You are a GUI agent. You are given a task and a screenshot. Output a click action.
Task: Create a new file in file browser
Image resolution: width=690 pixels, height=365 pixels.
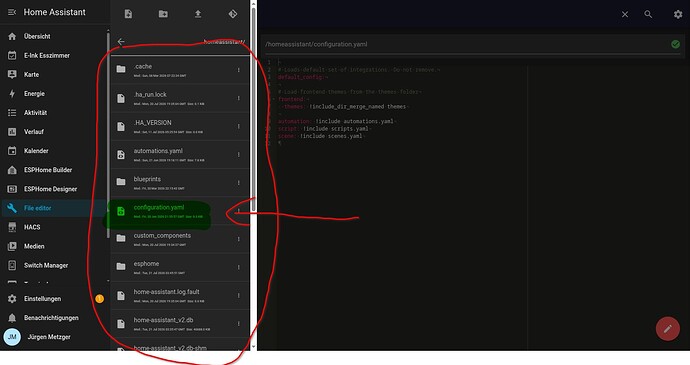128,14
